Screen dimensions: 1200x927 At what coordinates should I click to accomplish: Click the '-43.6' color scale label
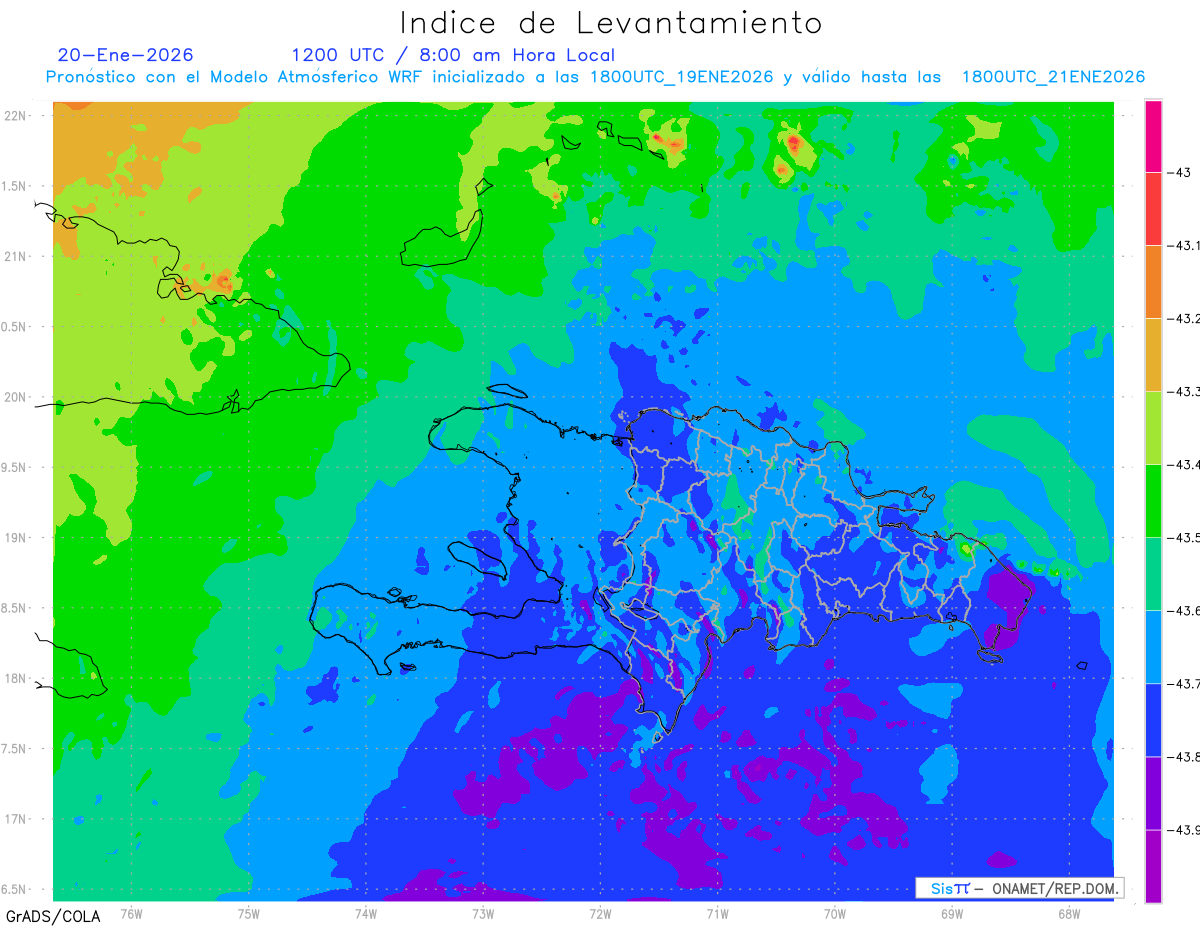1183,611
